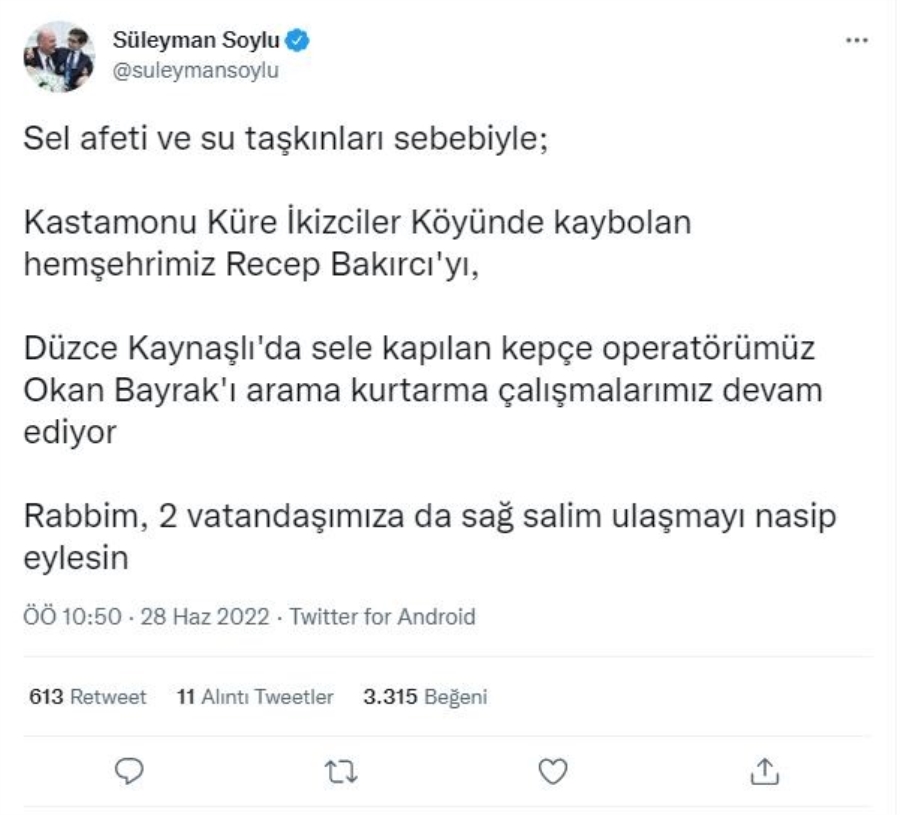This screenshot has width=900, height=815.
Task: Retweet using the arrows icon
Action: (342, 770)
